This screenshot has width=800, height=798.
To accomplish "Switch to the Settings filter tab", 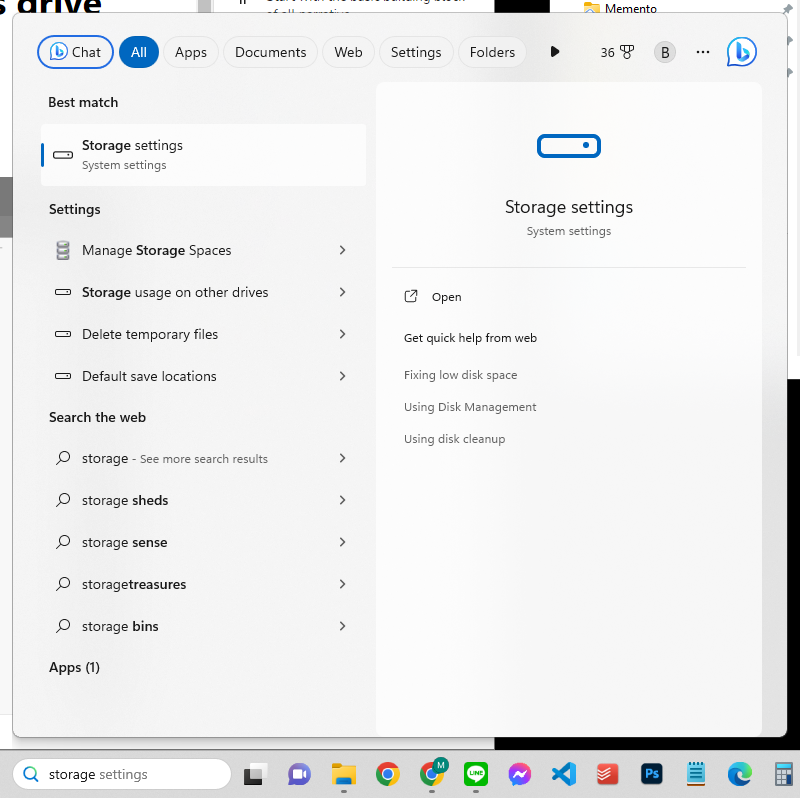I will point(416,52).
